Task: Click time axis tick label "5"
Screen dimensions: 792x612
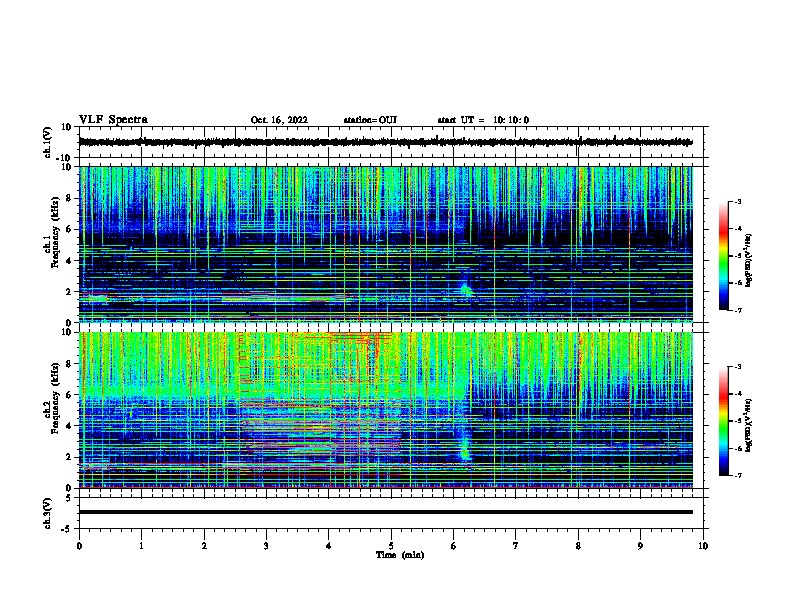Action: point(391,546)
